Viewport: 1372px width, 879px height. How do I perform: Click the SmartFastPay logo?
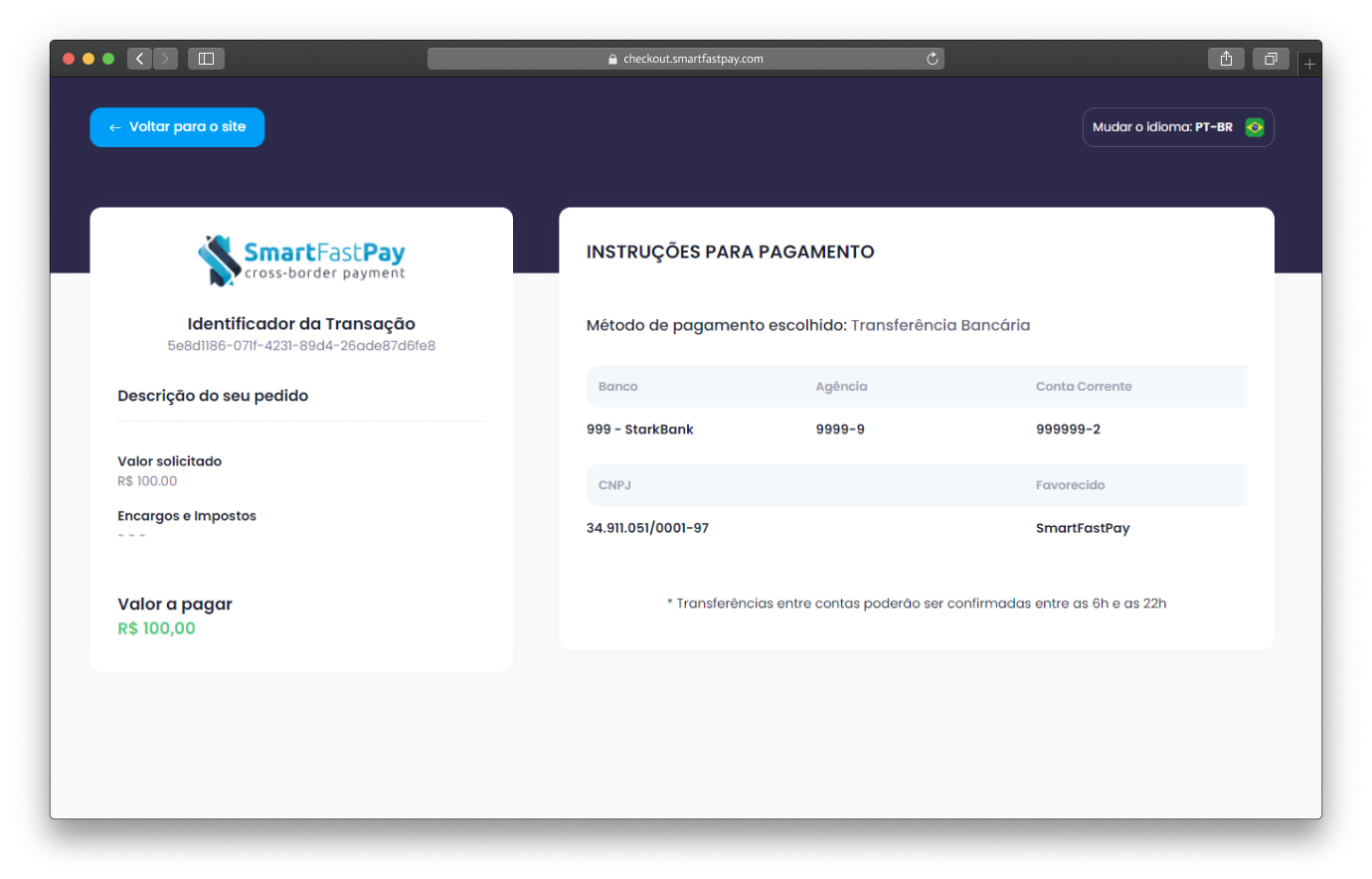(301, 261)
